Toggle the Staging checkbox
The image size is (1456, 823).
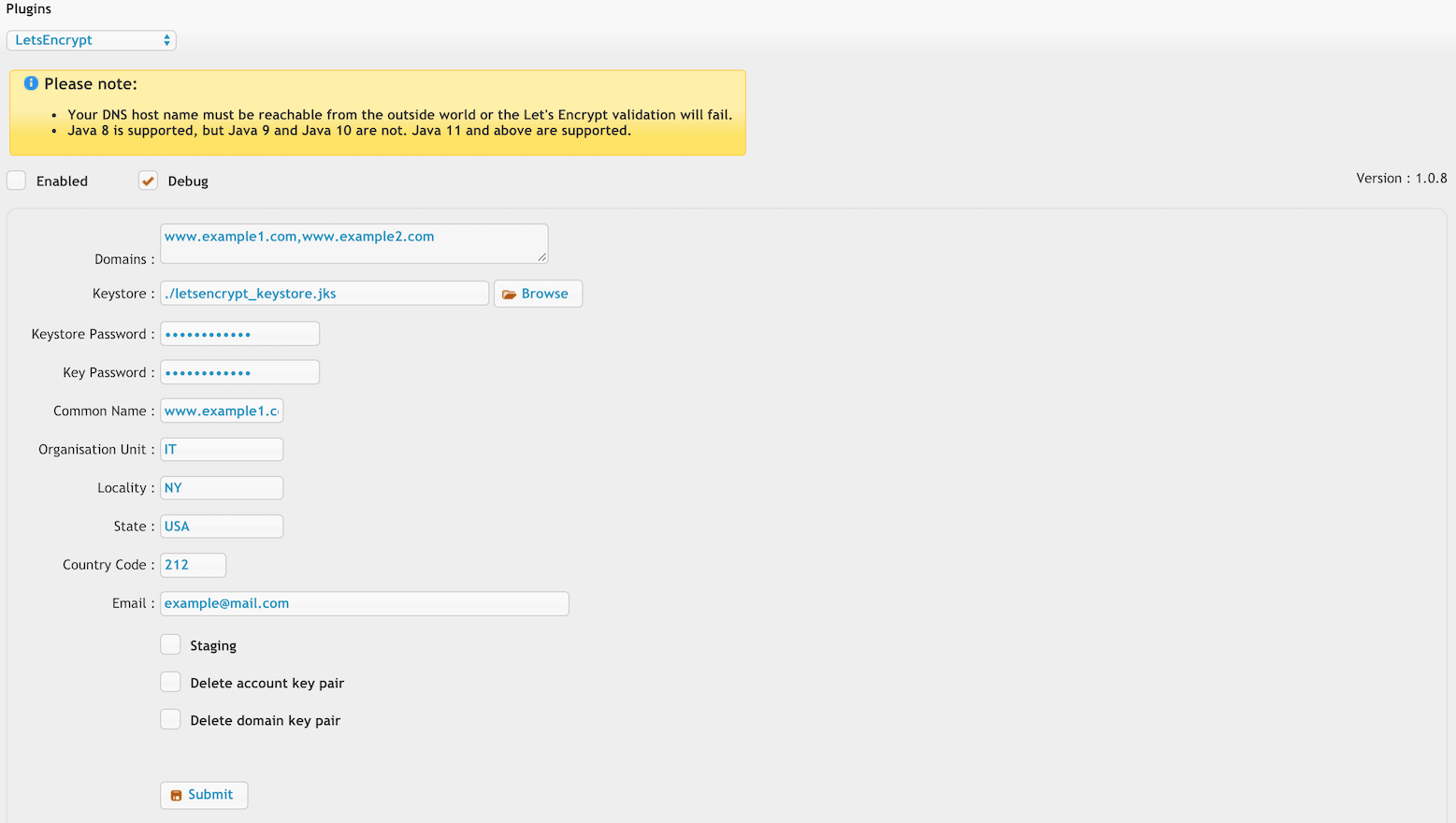click(x=170, y=644)
